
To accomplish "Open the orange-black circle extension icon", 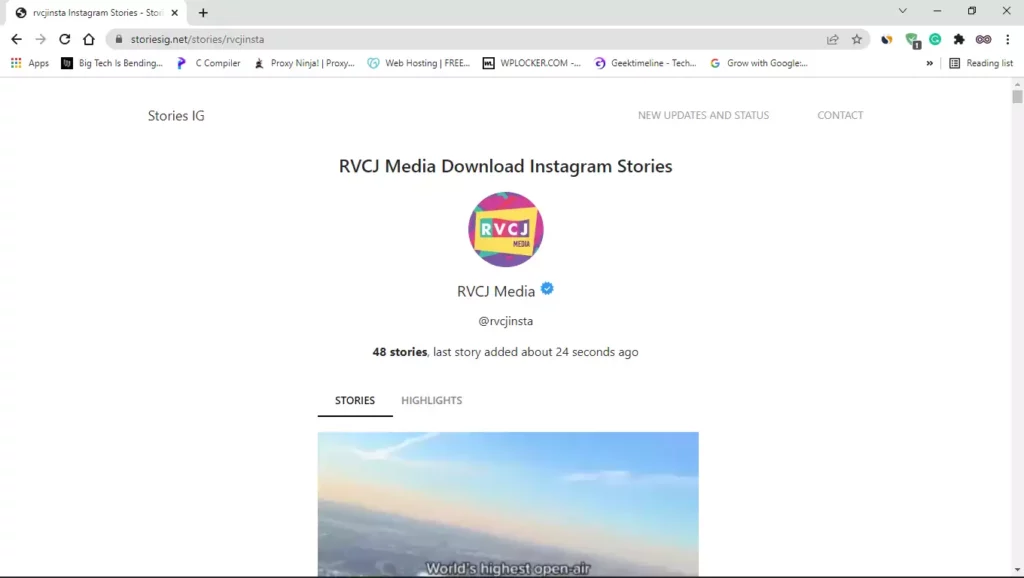I will click(x=886, y=39).
